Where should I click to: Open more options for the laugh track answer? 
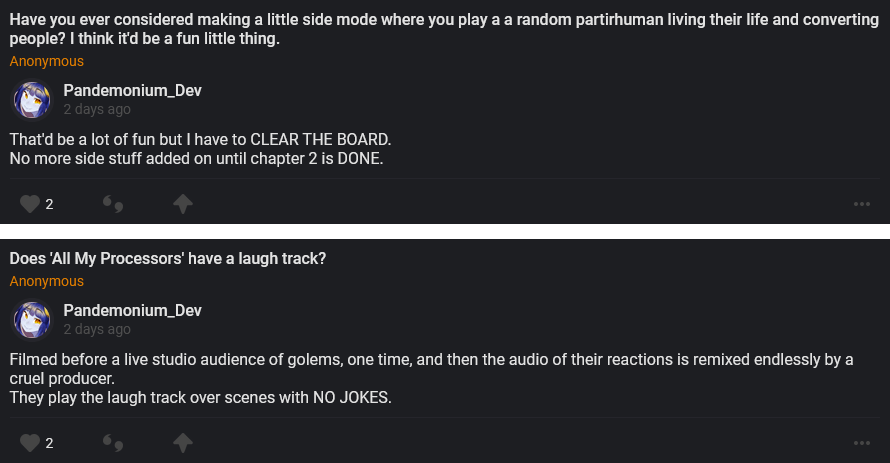(x=862, y=442)
